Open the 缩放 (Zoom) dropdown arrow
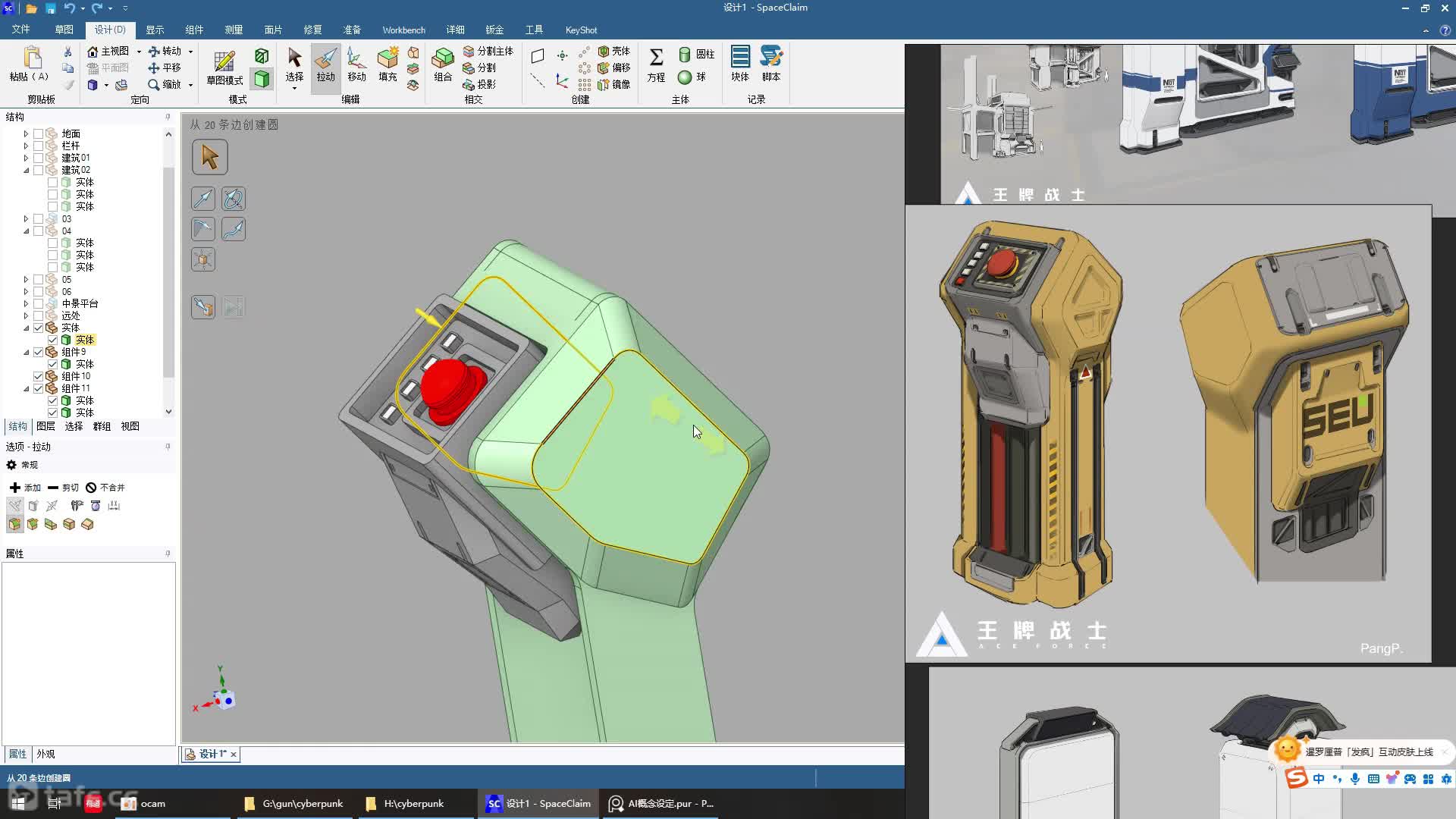Image resolution: width=1456 pixels, height=819 pixels. [190, 85]
